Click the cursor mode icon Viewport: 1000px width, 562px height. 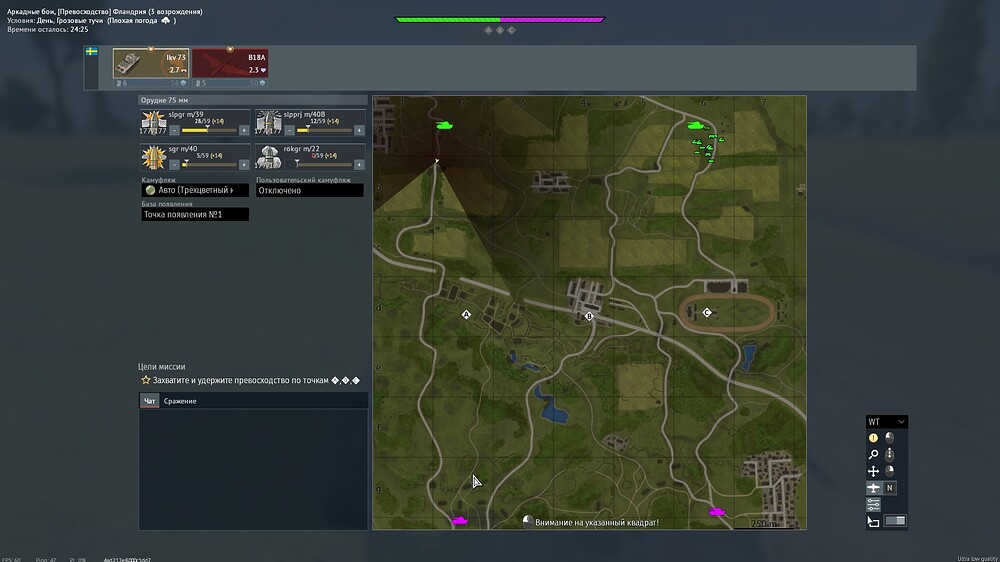pos(873,522)
